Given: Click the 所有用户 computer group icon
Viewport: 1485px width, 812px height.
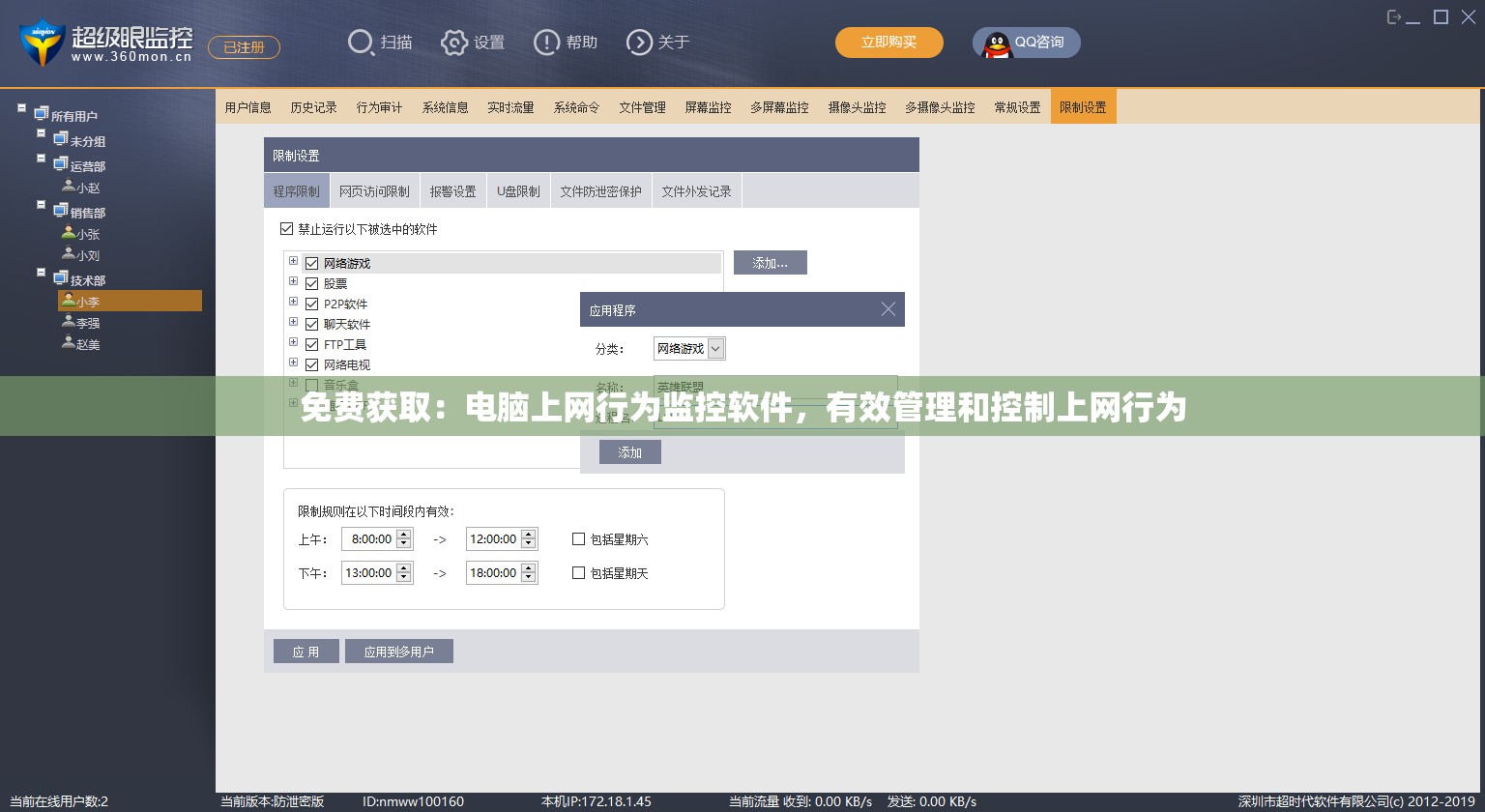Looking at the screenshot, I should tap(41, 114).
